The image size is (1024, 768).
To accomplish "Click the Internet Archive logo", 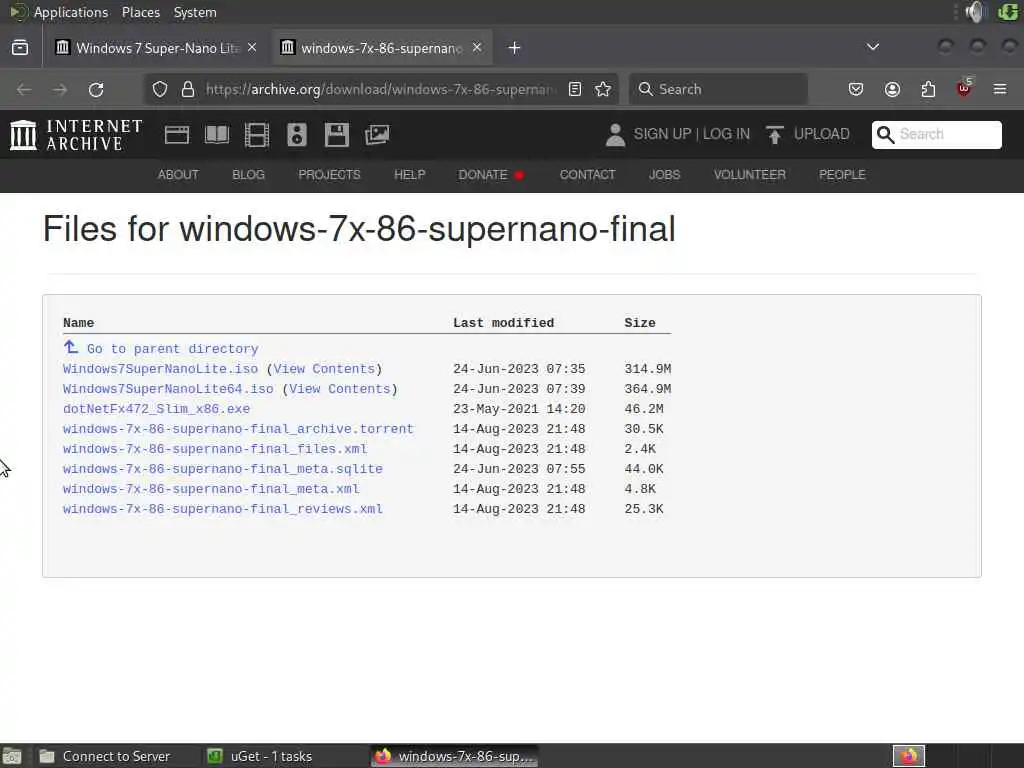I will point(76,135).
